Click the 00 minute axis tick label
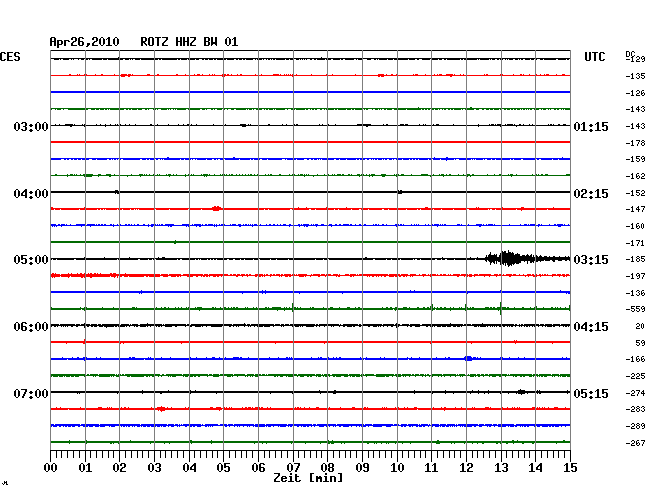Viewport: 650px width, 494px height. [51, 468]
